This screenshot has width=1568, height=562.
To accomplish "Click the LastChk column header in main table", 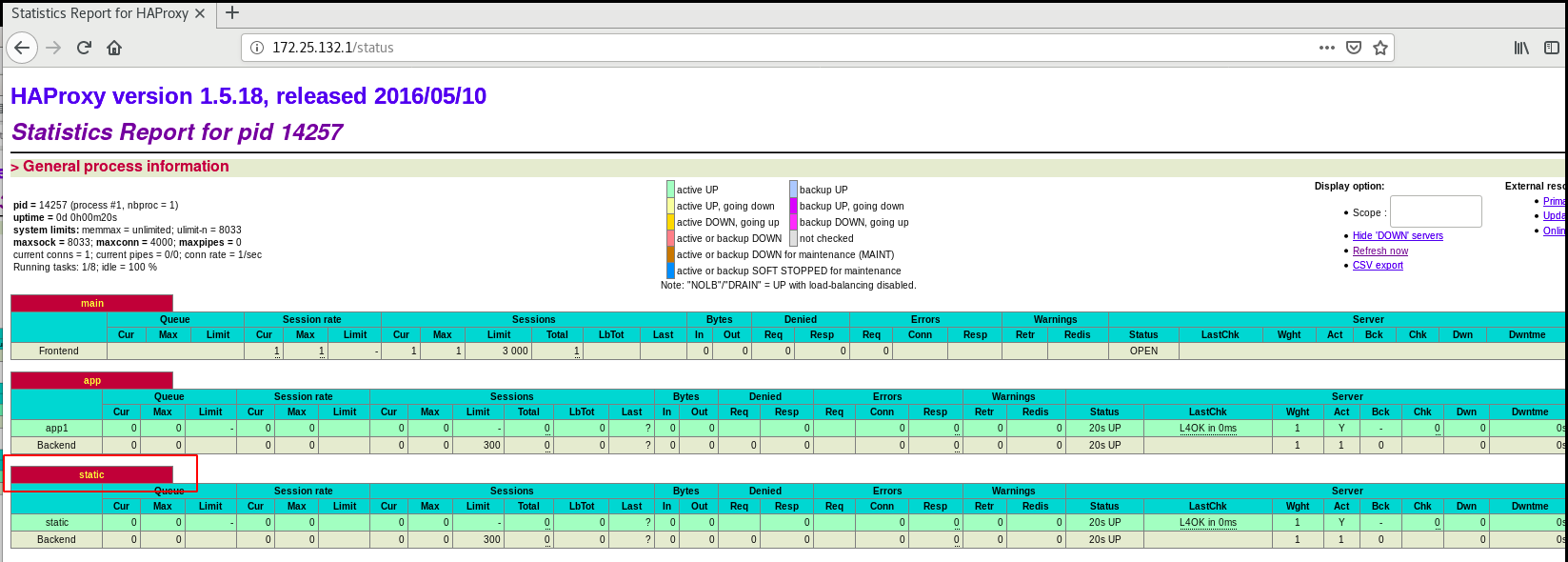I will [1220, 334].
